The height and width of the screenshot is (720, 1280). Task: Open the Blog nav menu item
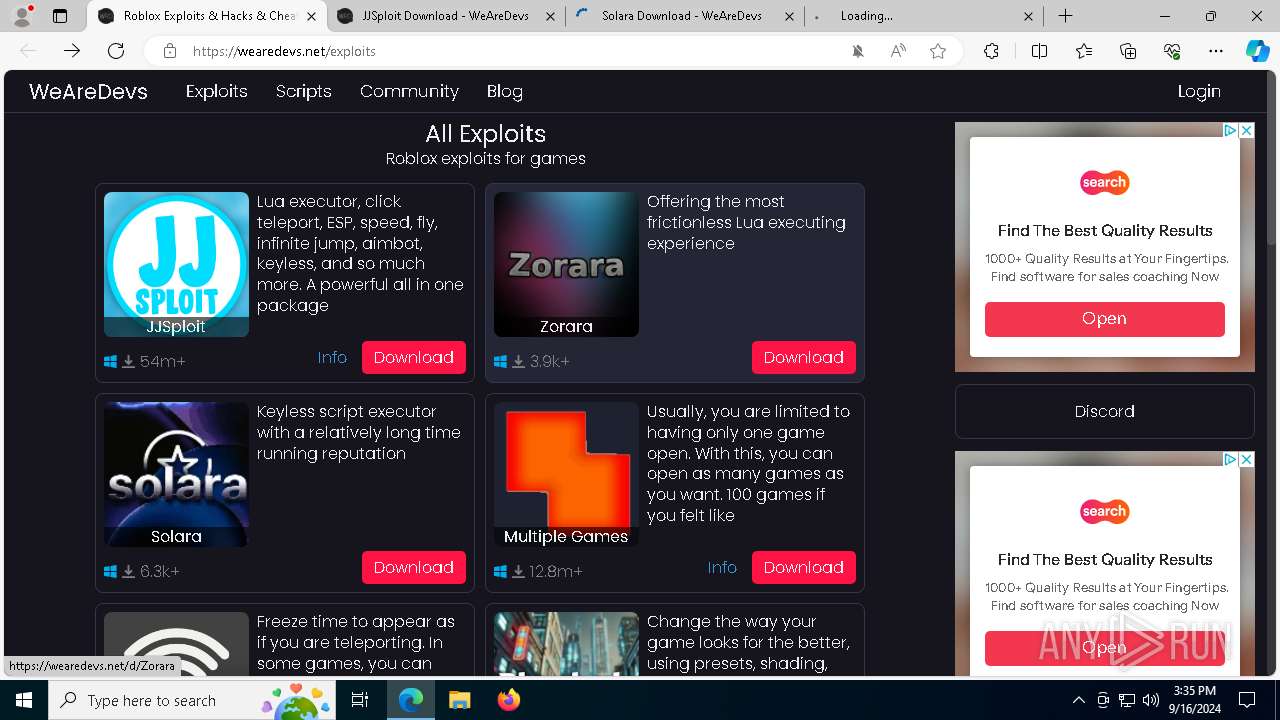pyautogui.click(x=505, y=91)
